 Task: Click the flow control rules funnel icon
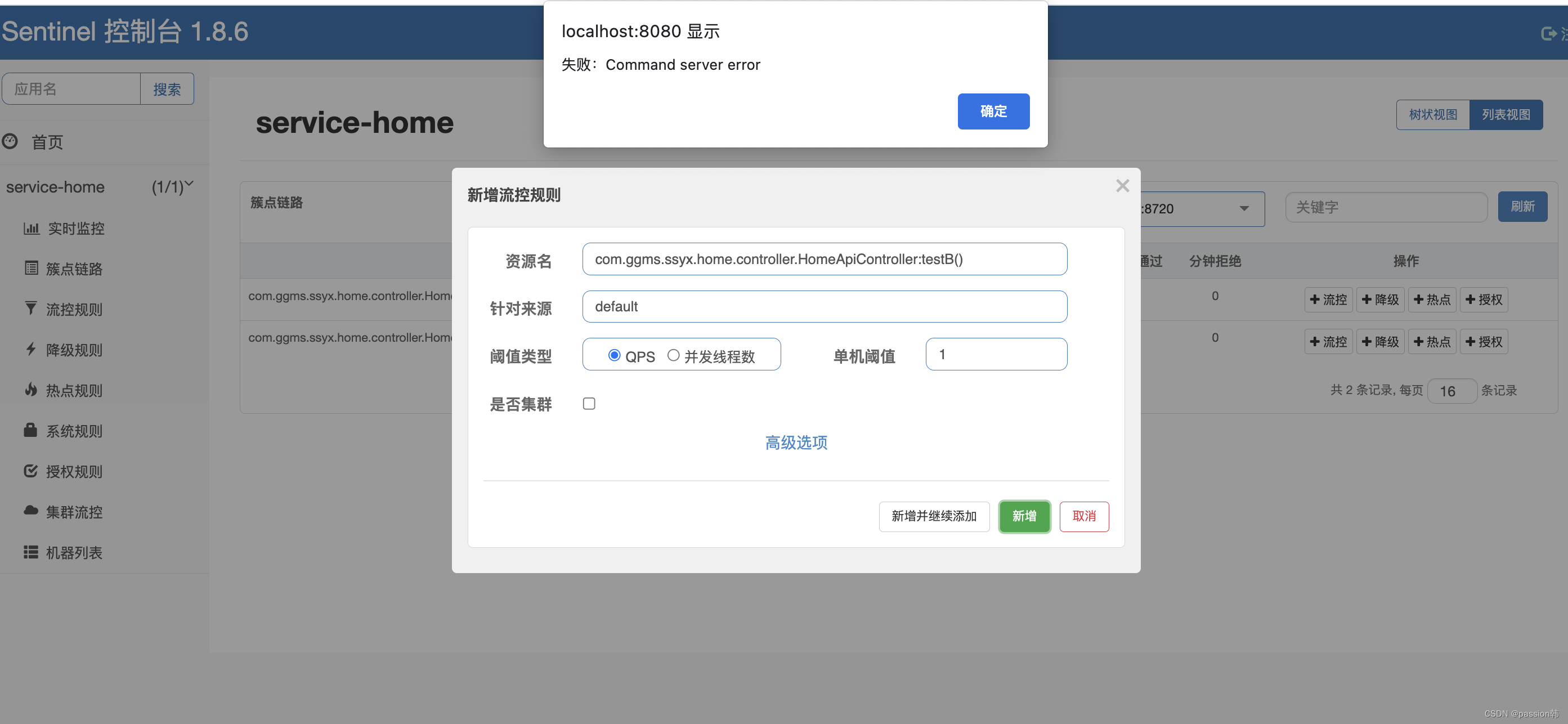point(31,309)
